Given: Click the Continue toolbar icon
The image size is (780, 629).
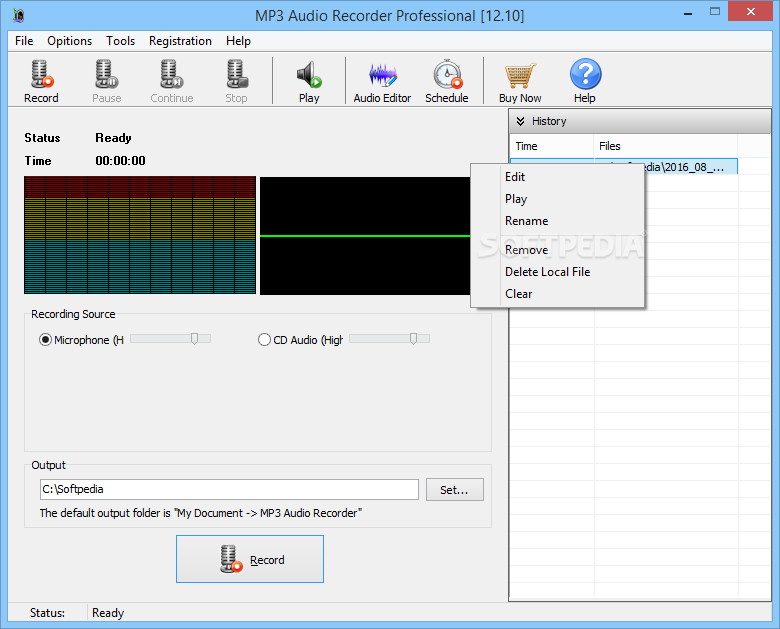Looking at the screenshot, I should [172, 81].
